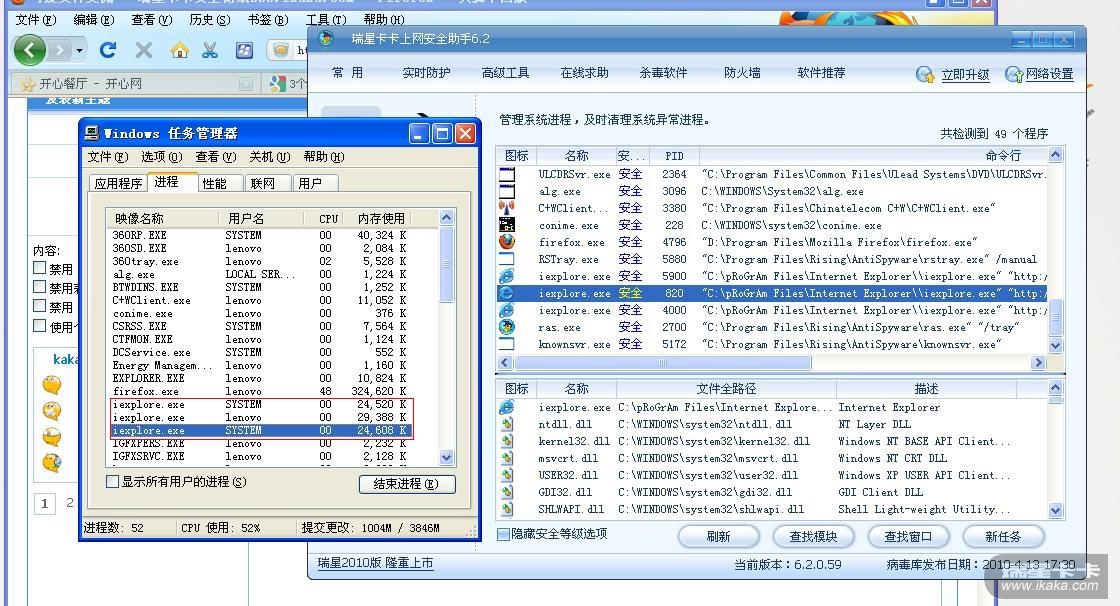The image size is (1120, 606).
Task: Click the ras.exe icon in Rising process list
Action: [506, 327]
